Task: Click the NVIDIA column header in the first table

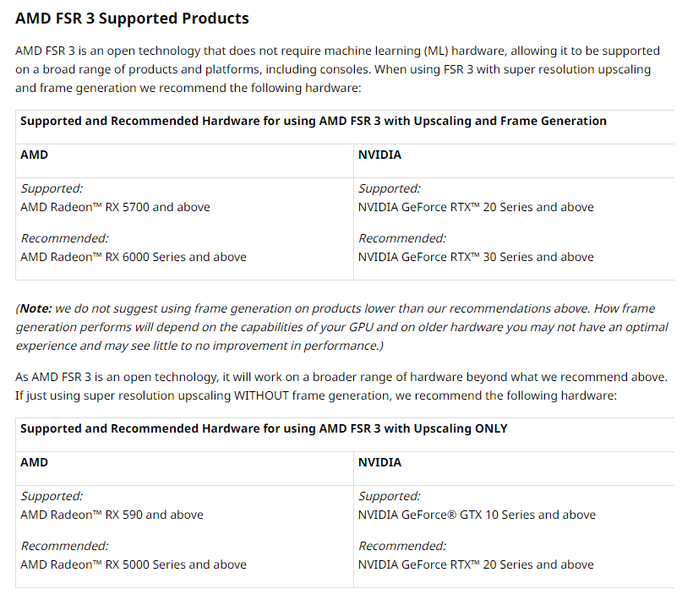Action: click(x=380, y=156)
